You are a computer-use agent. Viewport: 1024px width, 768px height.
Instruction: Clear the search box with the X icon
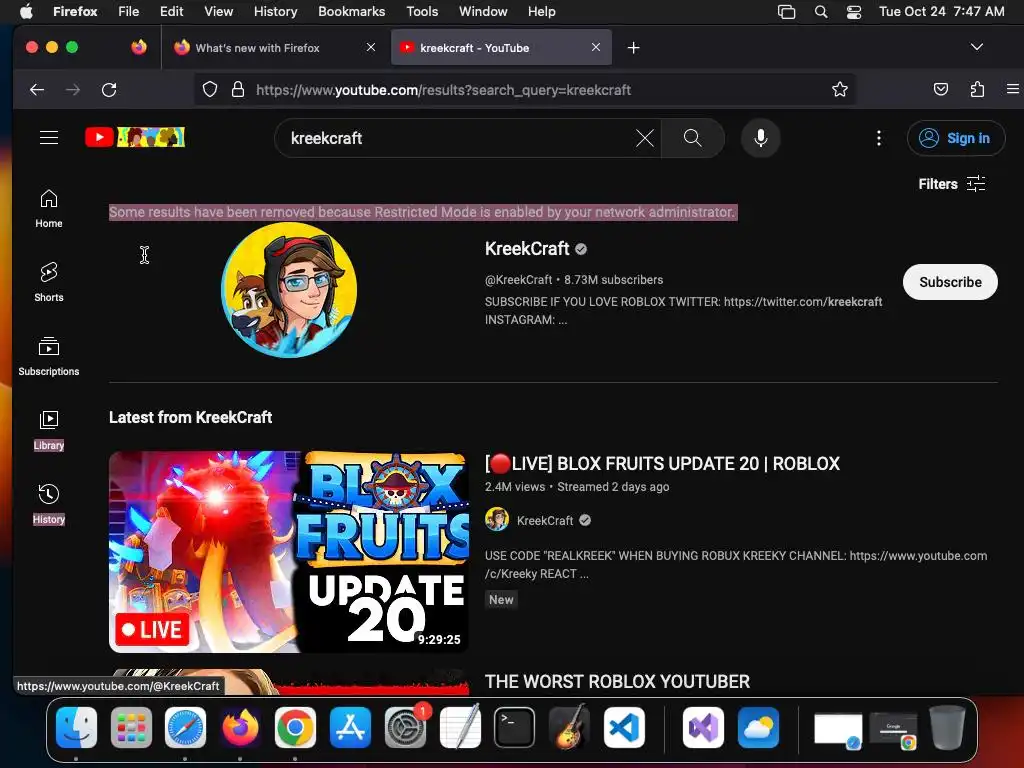tap(645, 138)
